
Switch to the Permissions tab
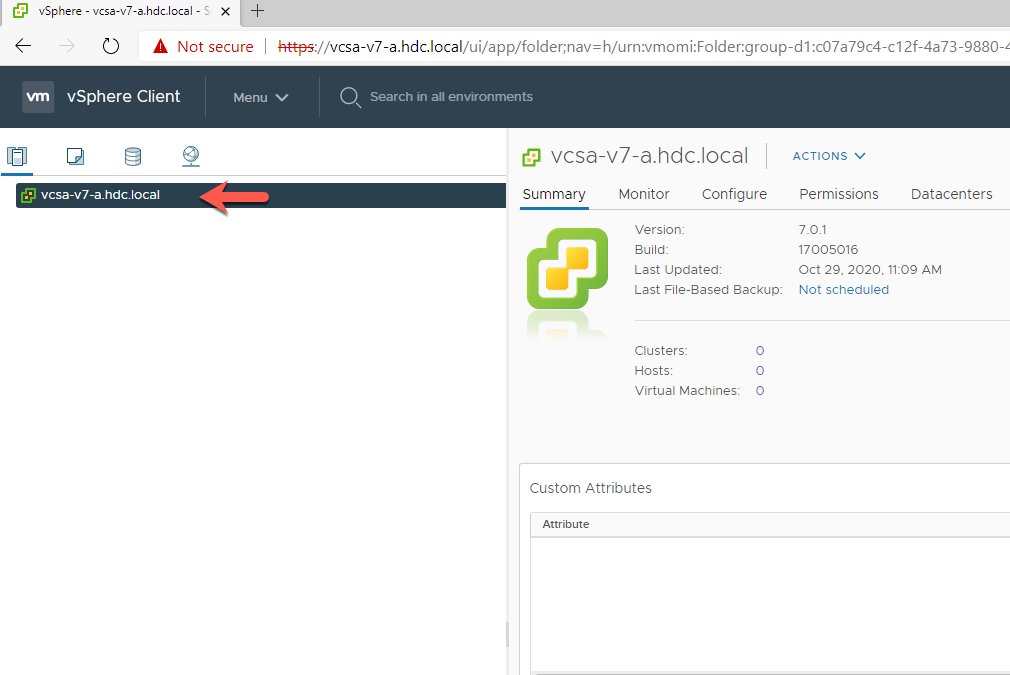point(839,195)
